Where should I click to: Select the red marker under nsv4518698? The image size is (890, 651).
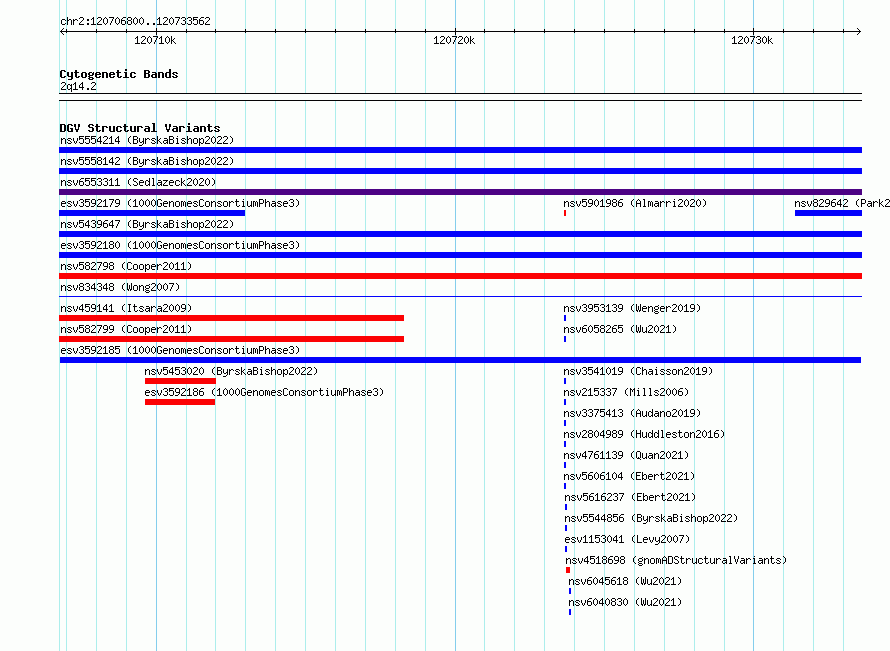pyautogui.click(x=568, y=570)
